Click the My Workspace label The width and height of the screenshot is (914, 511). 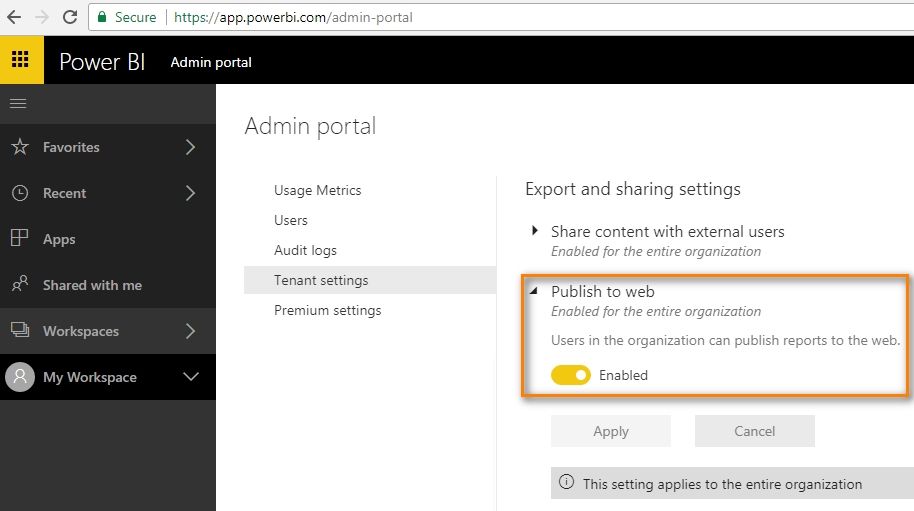[x=90, y=378]
